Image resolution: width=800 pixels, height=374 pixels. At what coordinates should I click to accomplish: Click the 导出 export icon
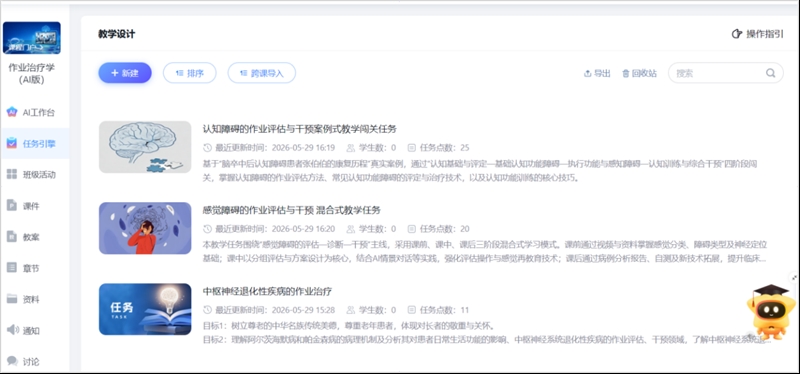[587, 73]
